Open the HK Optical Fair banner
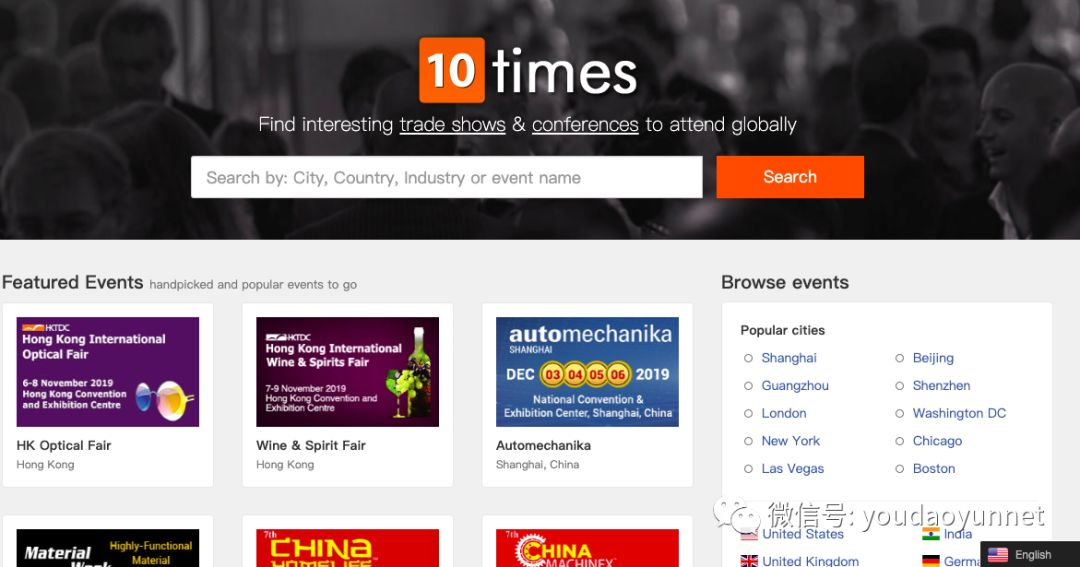Screen dimensions: 1080x567 [107, 371]
